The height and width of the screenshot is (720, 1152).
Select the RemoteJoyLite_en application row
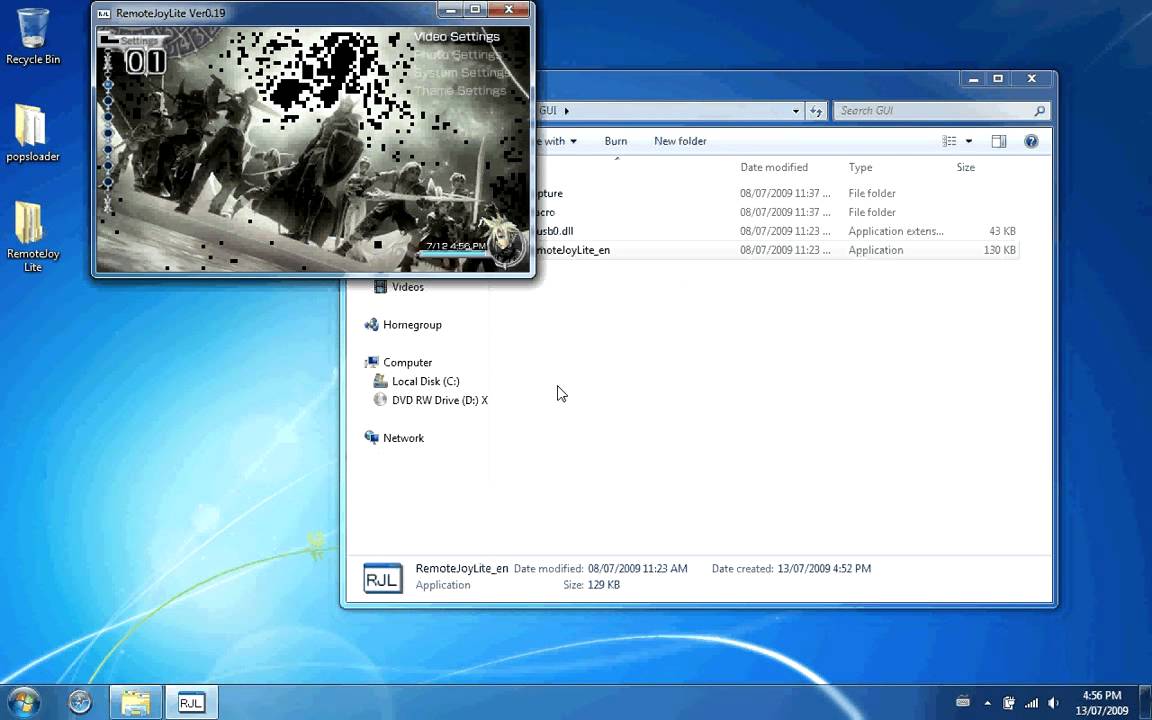tap(777, 250)
